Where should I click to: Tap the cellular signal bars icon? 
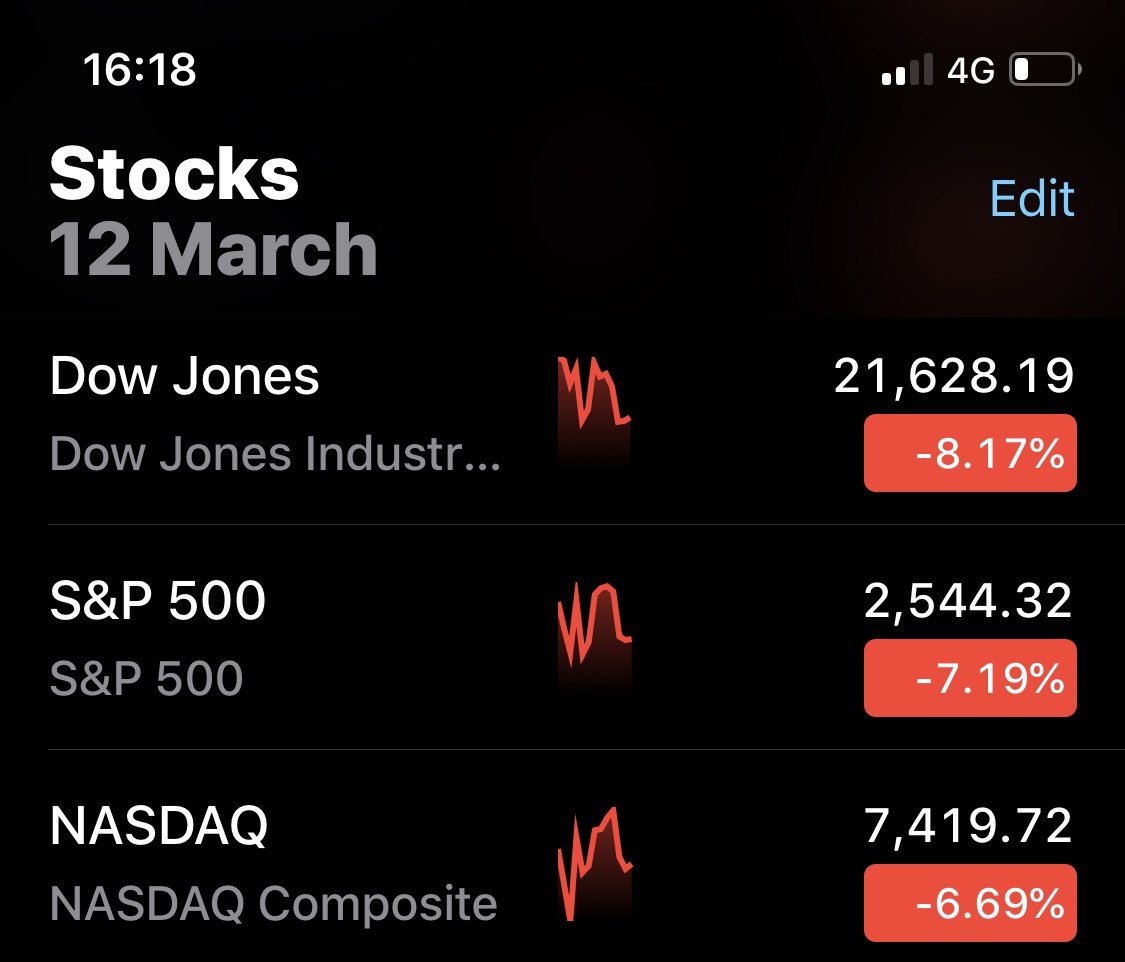(x=907, y=70)
